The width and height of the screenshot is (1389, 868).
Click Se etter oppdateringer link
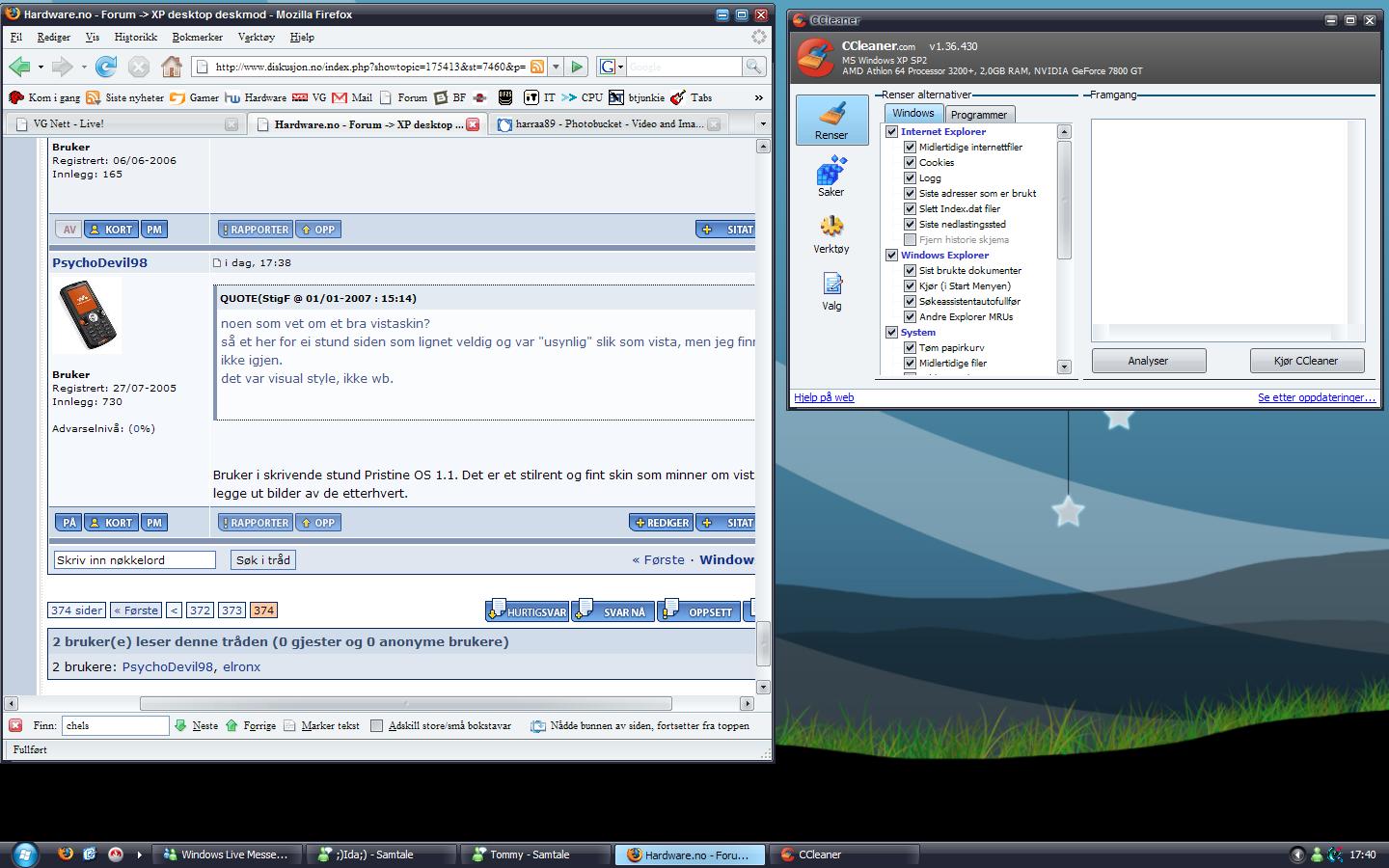coord(1317,397)
